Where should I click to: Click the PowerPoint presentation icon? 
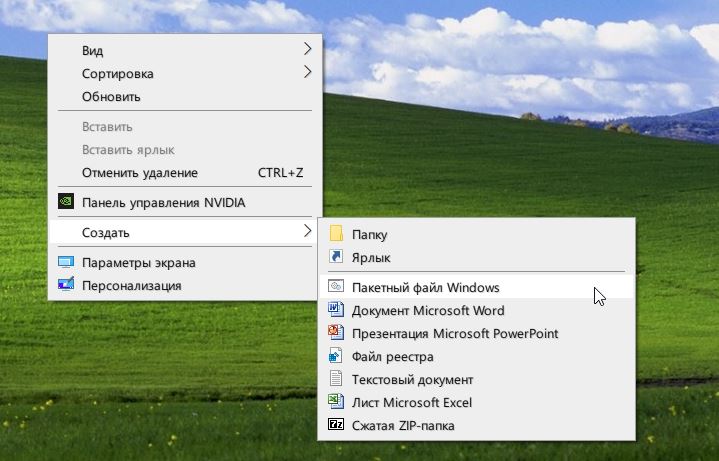click(x=336, y=332)
